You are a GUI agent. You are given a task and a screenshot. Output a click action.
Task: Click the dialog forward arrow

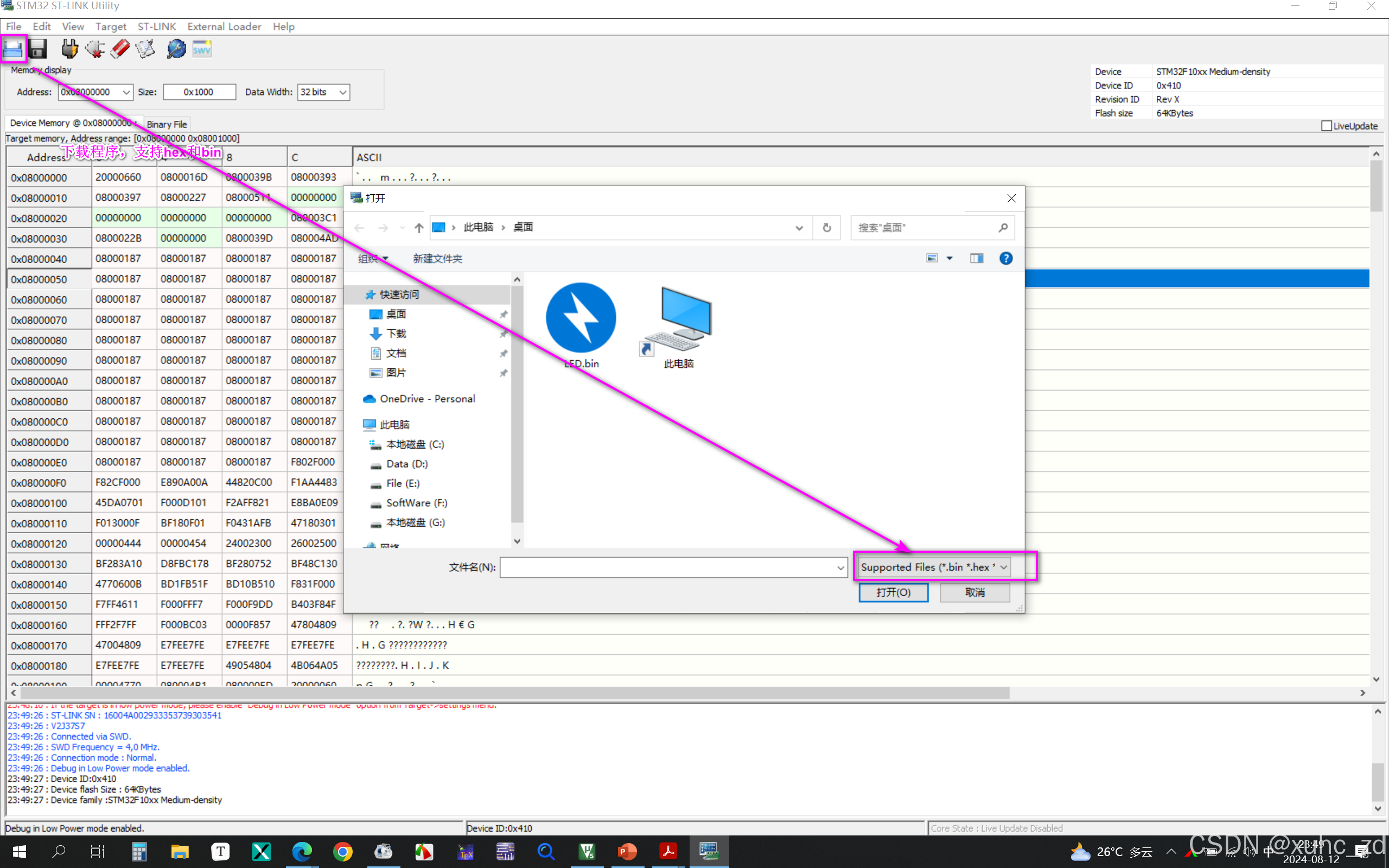(x=383, y=228)
